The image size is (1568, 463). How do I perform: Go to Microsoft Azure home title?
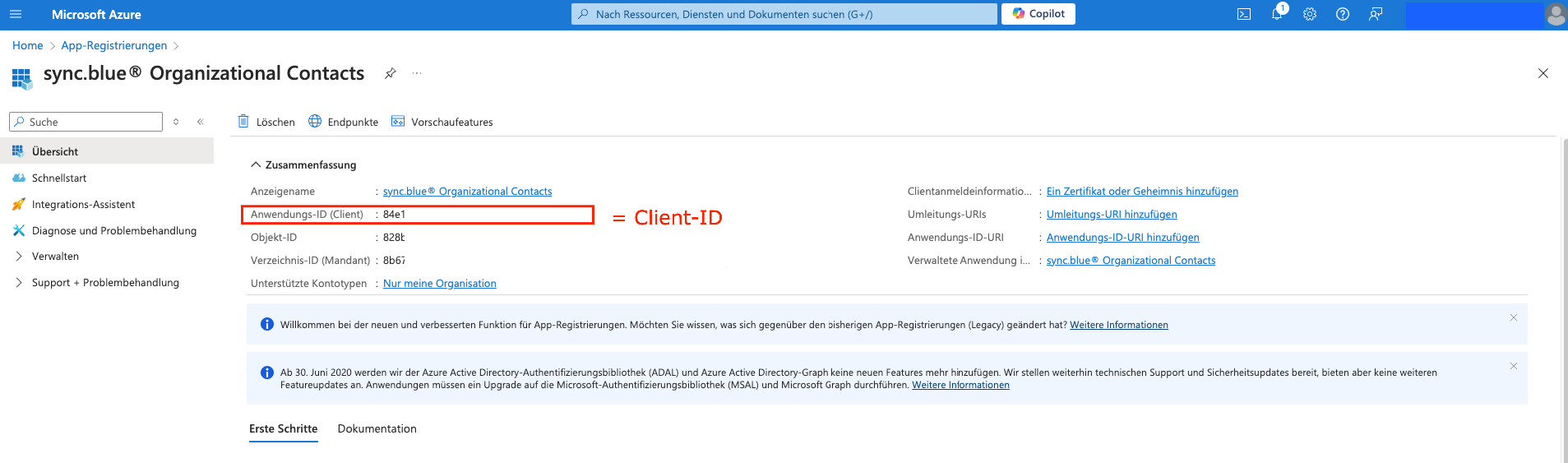tap(96, 15)
